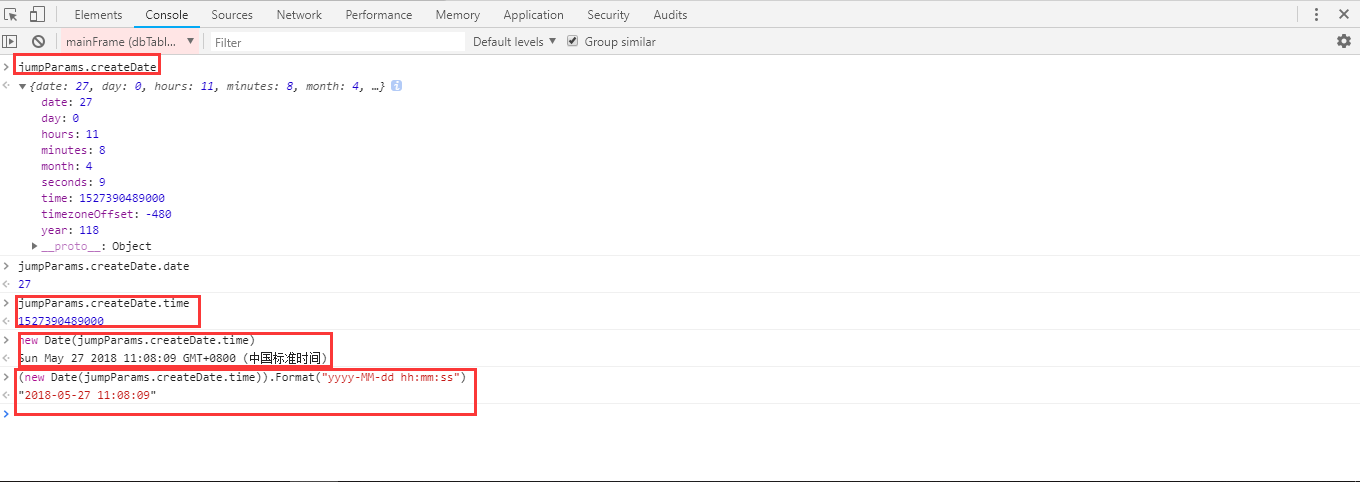1360x482 pixels.
Task: Toggle the Group similar checkbox
Action: [x=573, y=41]
